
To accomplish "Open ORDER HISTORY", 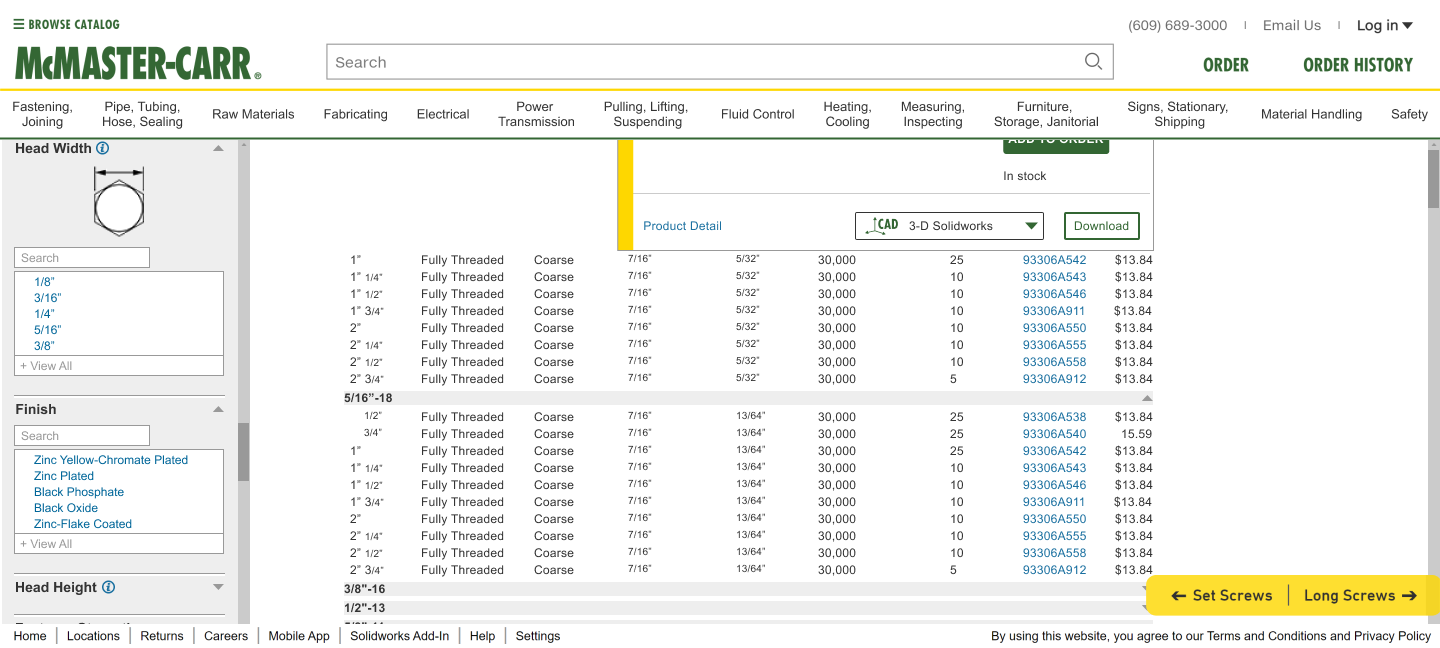I will point(1358,65).
